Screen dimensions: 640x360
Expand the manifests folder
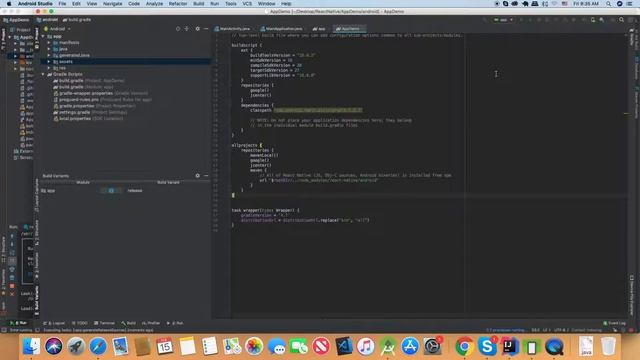[x=49, y=42]
